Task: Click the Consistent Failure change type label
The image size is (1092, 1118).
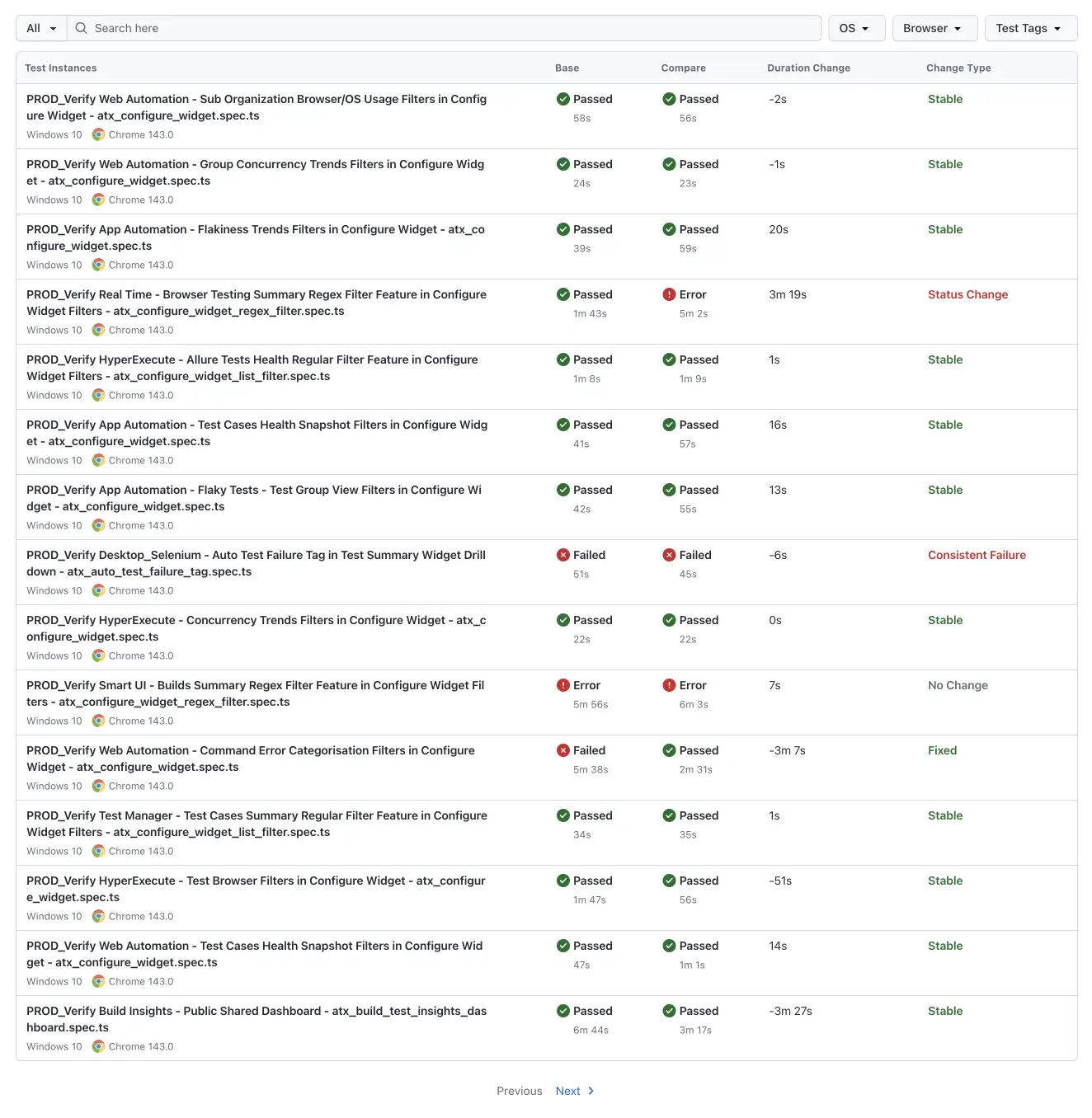Action: [x=977, y=555]
